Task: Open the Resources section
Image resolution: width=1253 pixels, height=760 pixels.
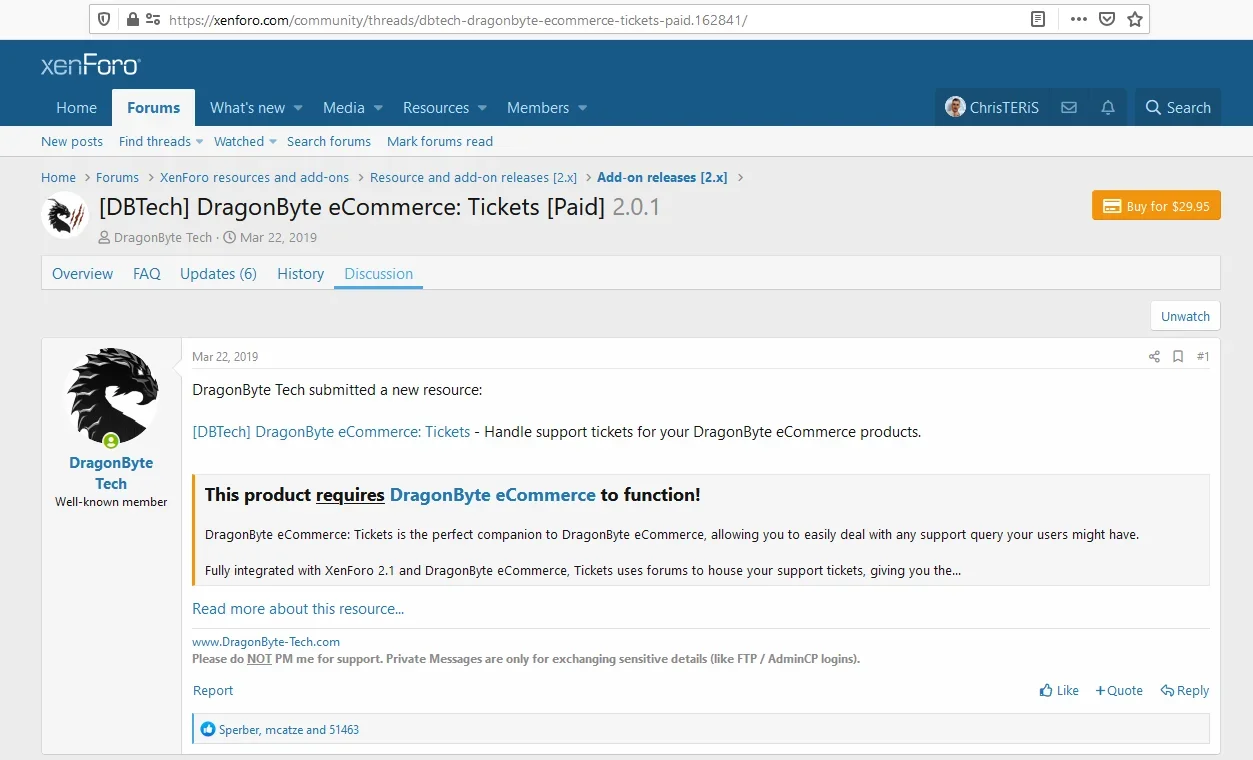Action: click(x=436, y=107)
